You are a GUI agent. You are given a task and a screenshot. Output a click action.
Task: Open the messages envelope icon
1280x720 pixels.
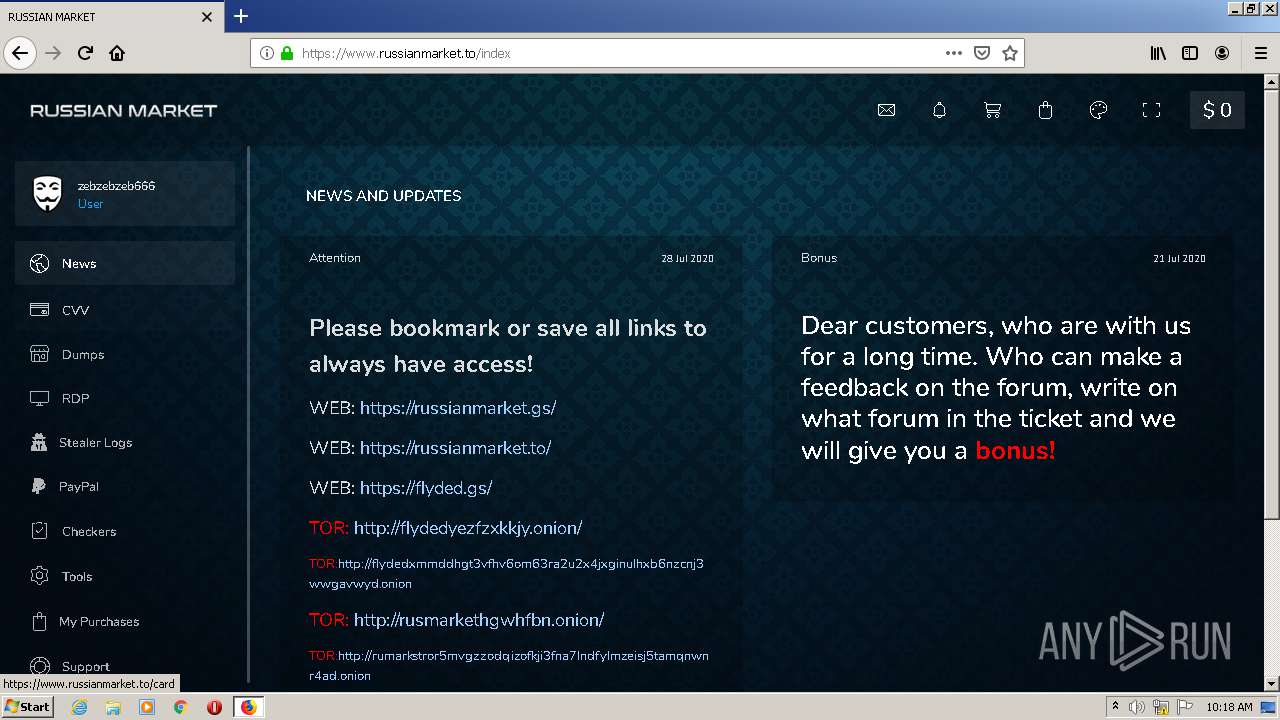(x=886, y=110)
